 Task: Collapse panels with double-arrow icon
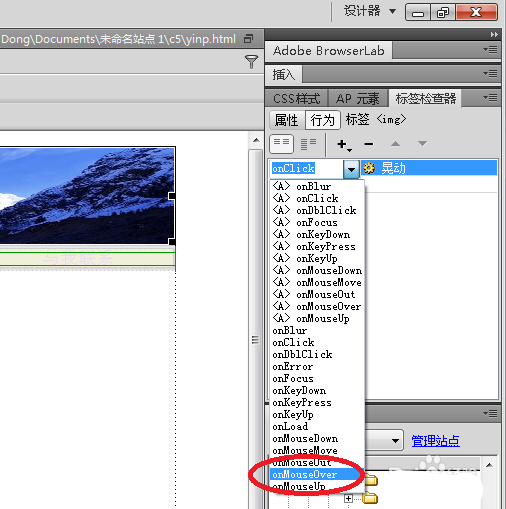[494, 34]
